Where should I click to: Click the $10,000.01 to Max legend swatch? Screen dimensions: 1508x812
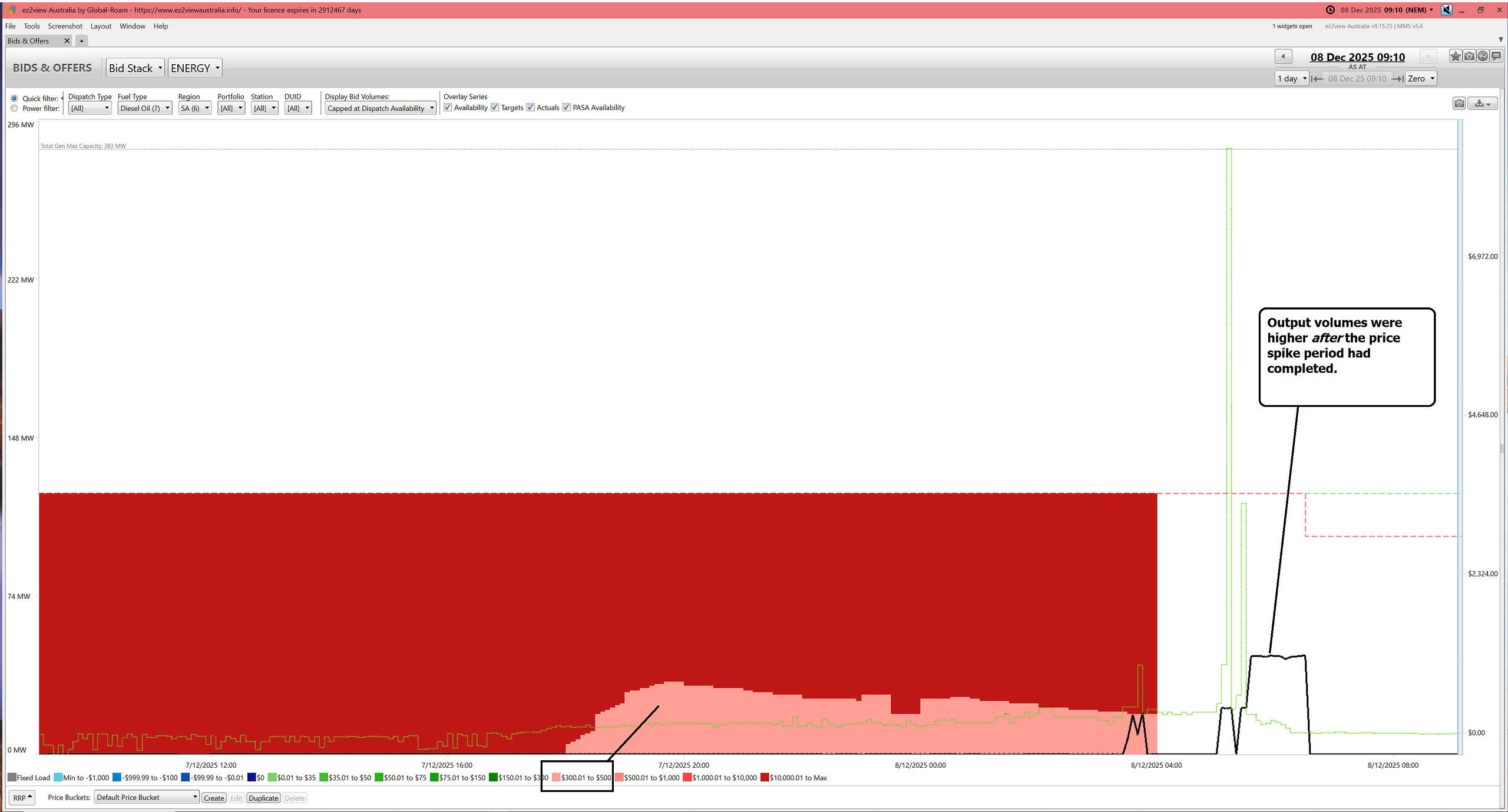[765, 778]
